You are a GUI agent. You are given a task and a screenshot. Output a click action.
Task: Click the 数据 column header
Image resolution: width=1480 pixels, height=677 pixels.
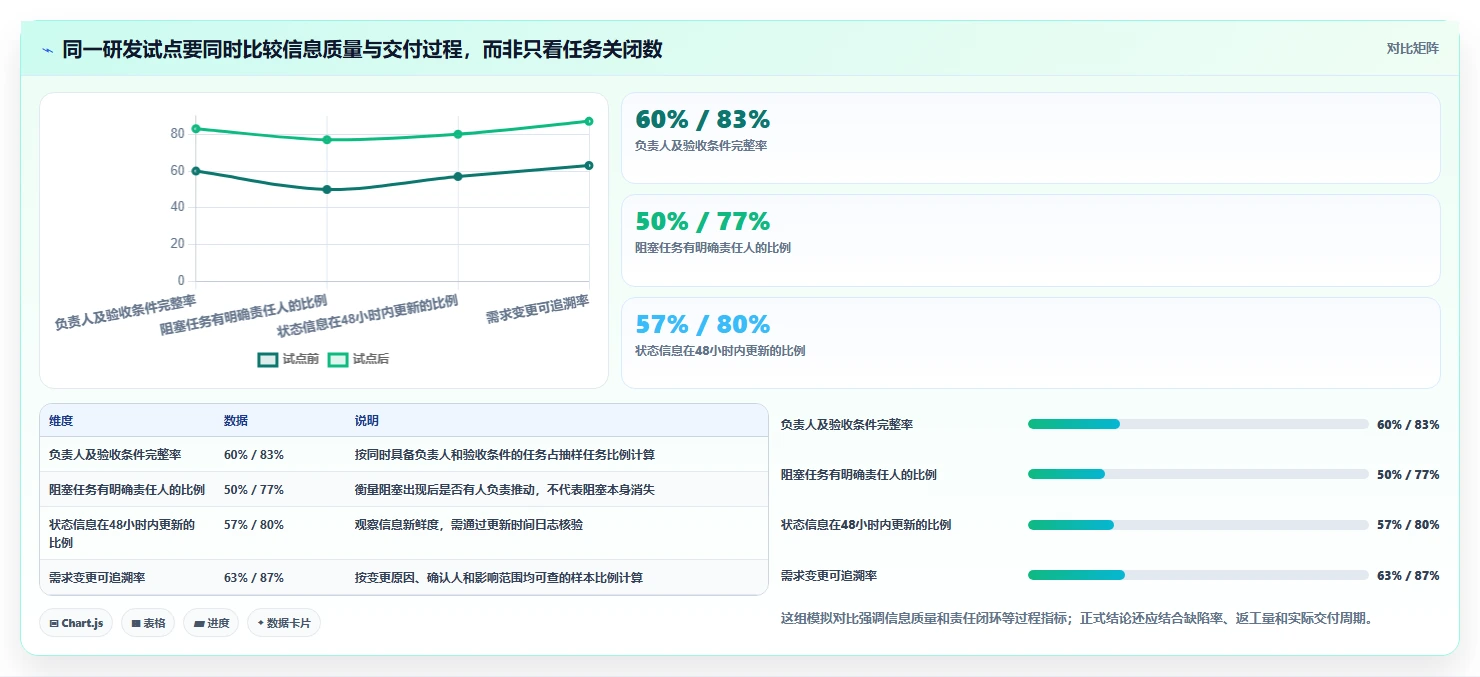[236, 421]
